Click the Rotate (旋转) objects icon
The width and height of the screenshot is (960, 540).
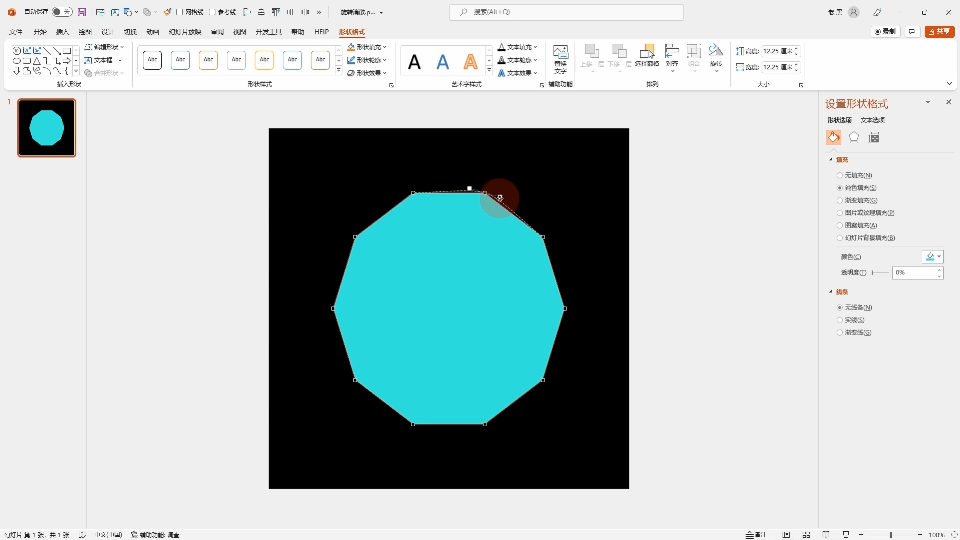[x=716, y=55]
